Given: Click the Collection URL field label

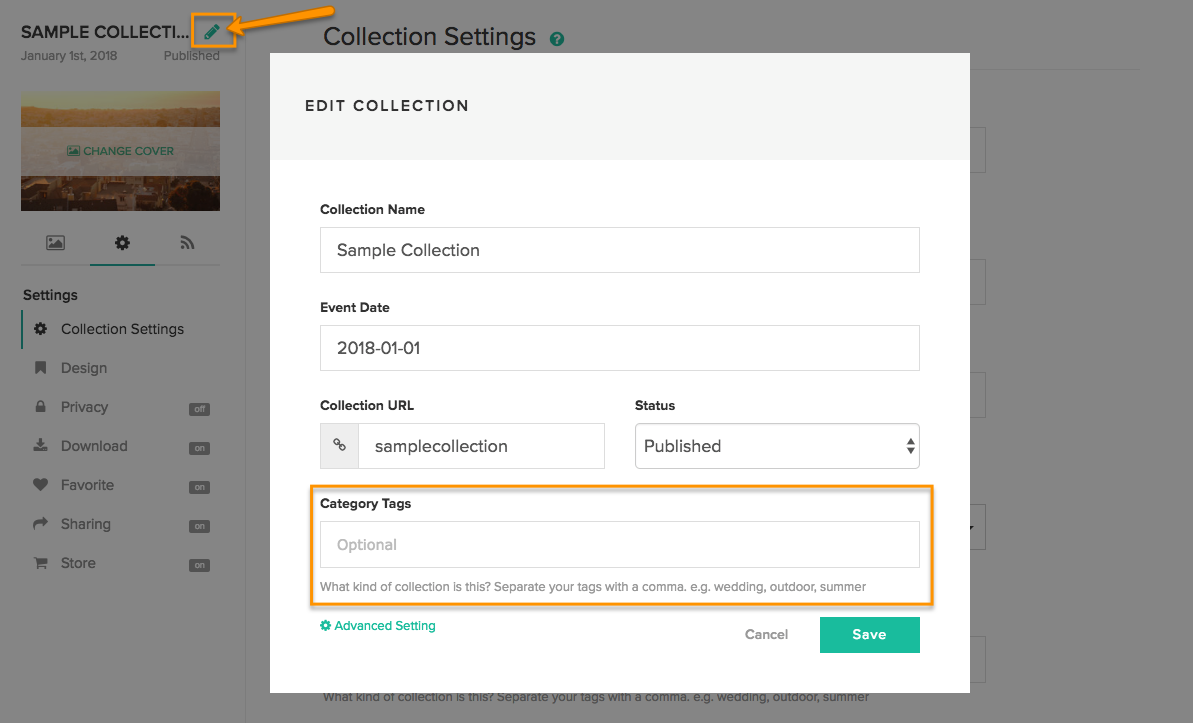Looking at the screenshot, I should coord(367,405).
